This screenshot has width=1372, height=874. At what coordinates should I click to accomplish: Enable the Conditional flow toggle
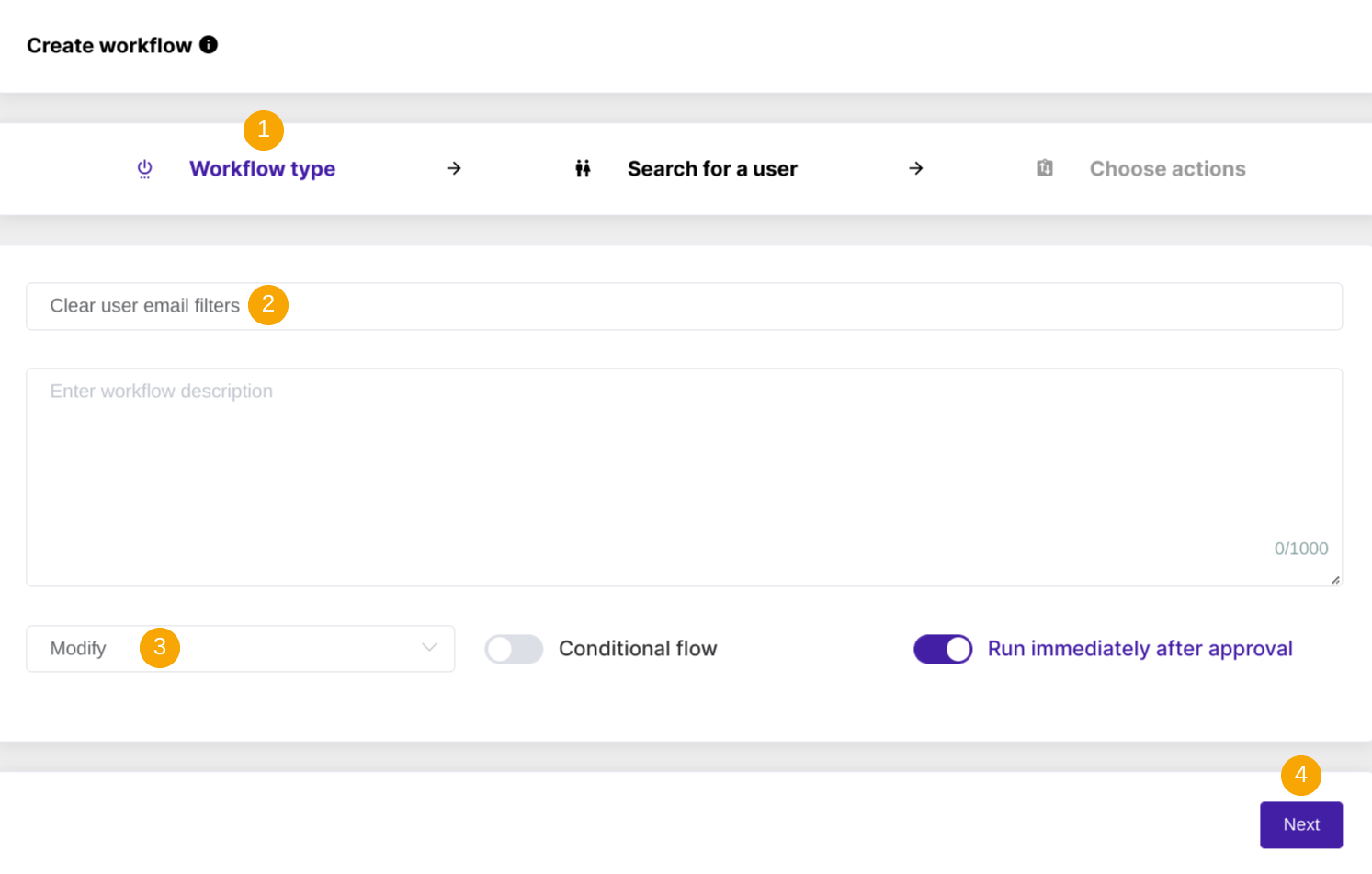514,649
